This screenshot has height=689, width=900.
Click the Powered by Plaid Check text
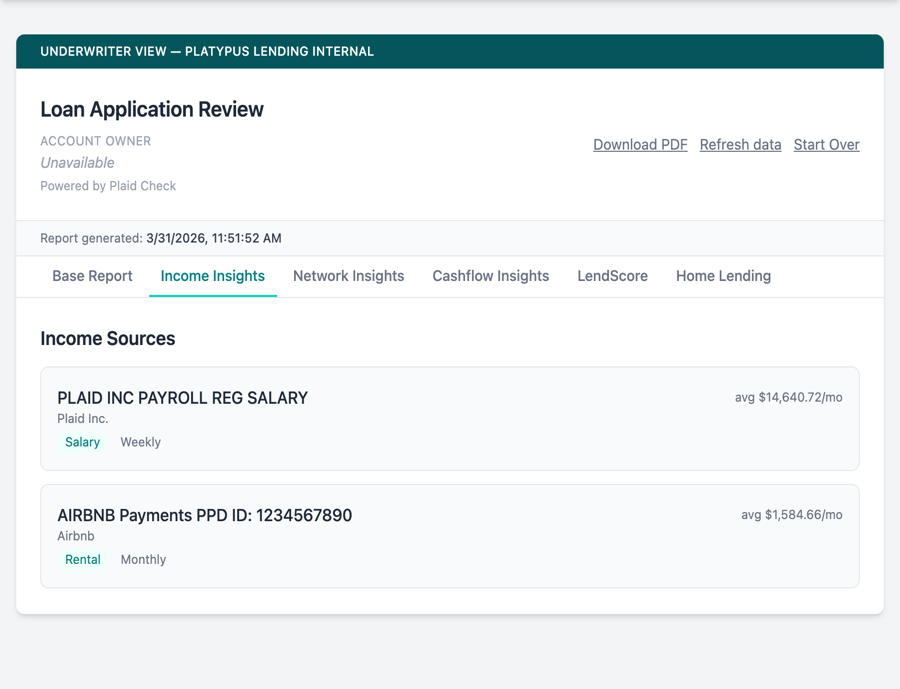click(108, 186)
